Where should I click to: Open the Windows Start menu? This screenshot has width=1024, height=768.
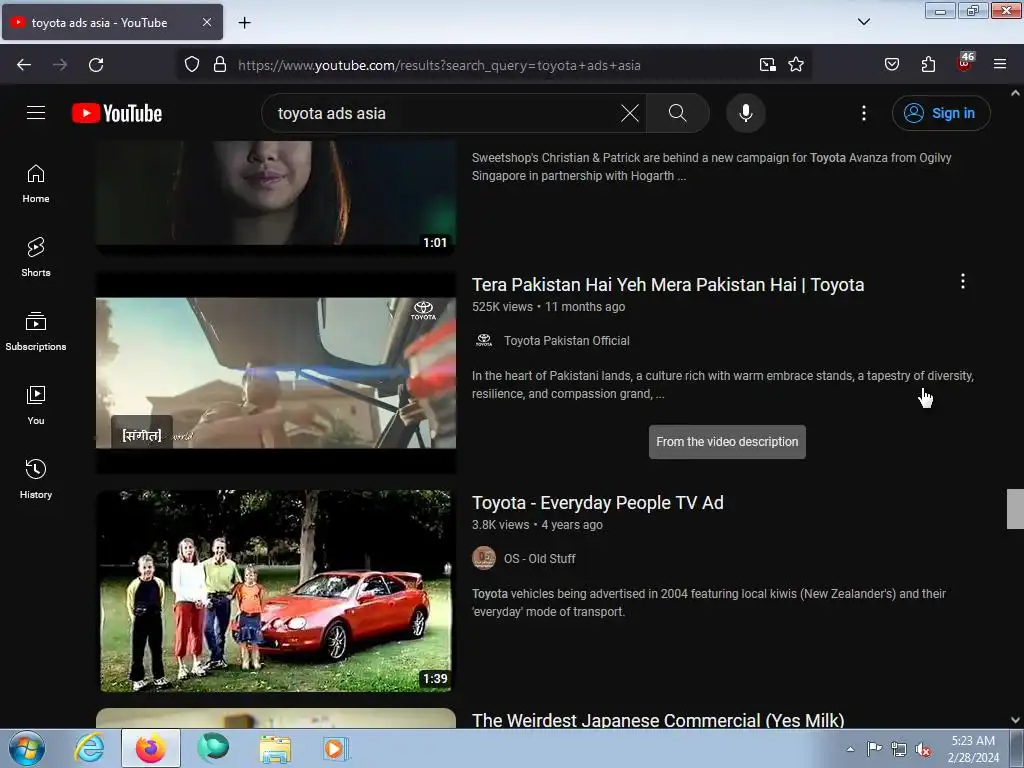[27, 748]
